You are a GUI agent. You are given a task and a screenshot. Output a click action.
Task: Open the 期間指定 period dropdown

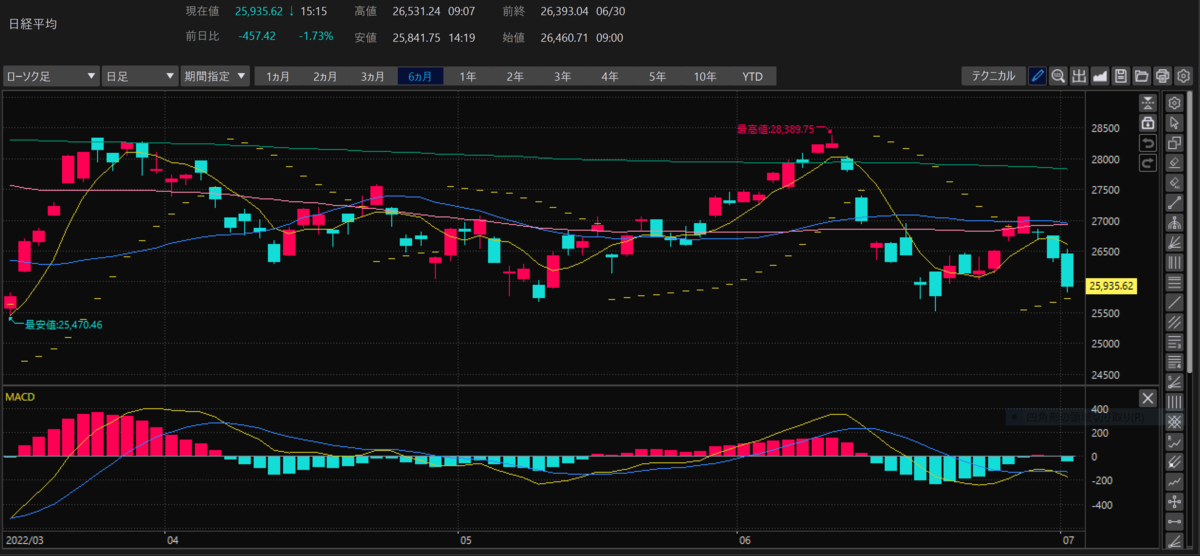(215, 76)
